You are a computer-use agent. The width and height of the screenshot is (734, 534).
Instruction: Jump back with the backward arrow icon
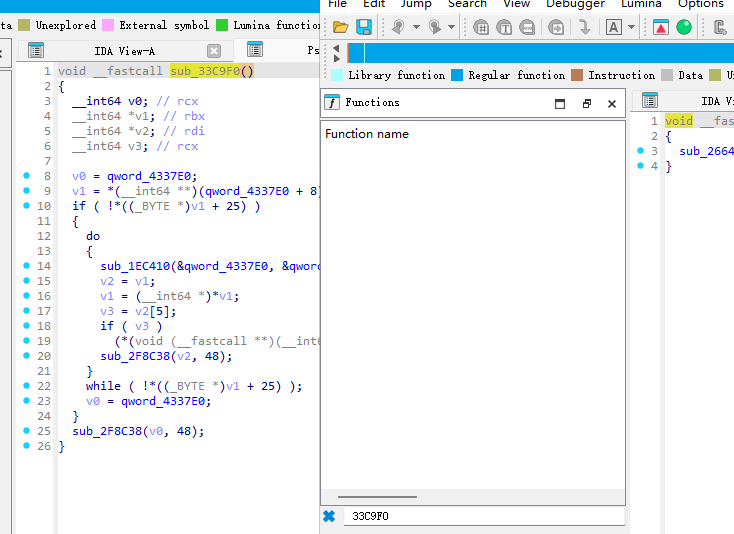pyautogui.click(x=398, y=27)
